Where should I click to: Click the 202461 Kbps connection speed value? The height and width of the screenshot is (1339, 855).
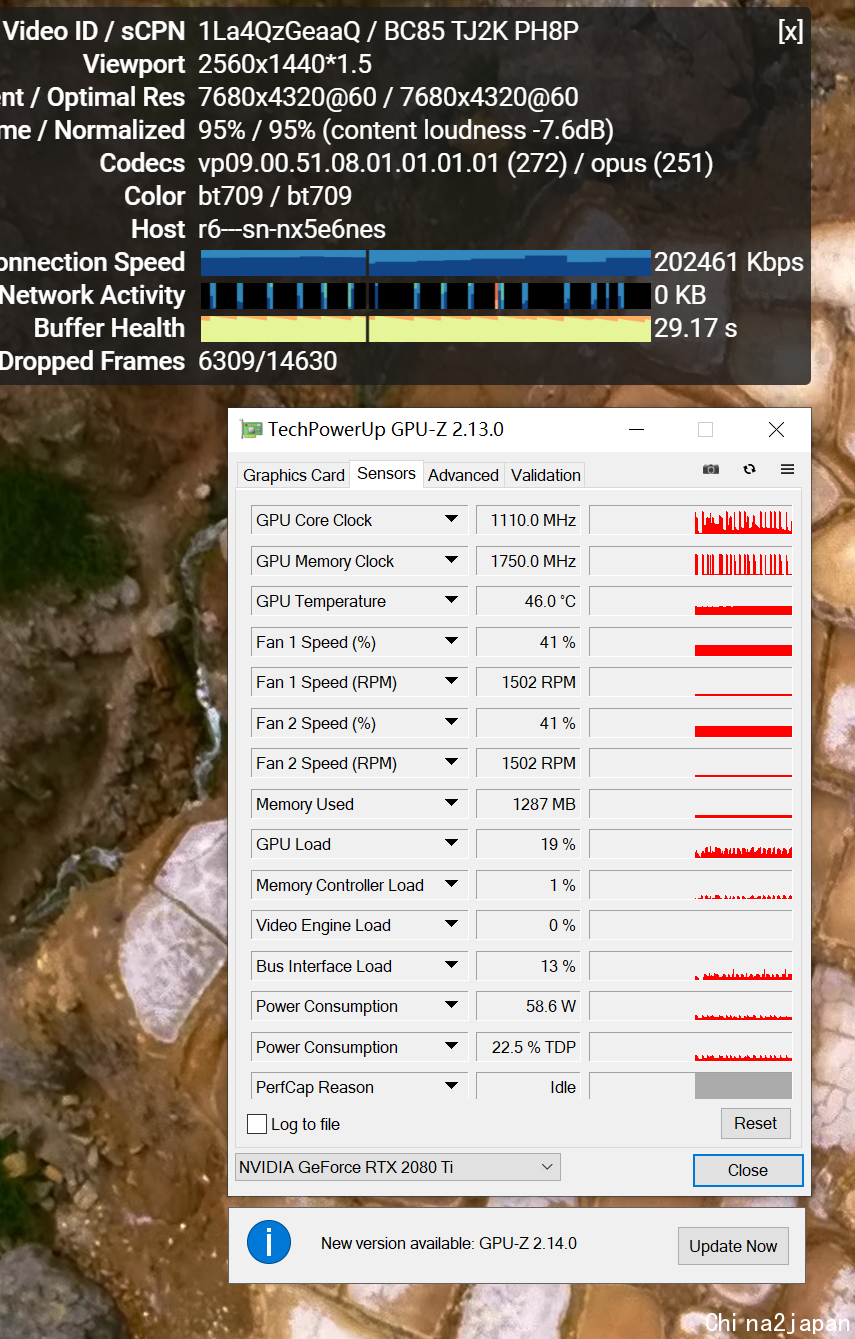[729, 262]
